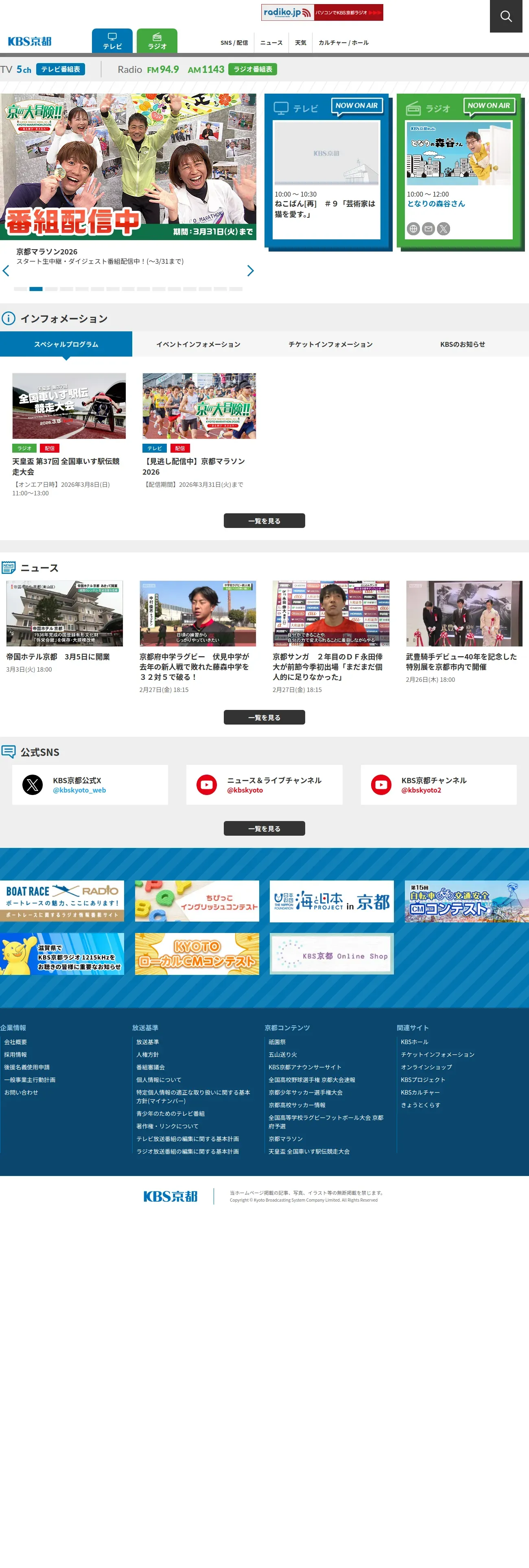Click the 公式SNS section speech-bubble icon
The height and width of the screenshot is (1568, 529).
(x=9, y=752)
